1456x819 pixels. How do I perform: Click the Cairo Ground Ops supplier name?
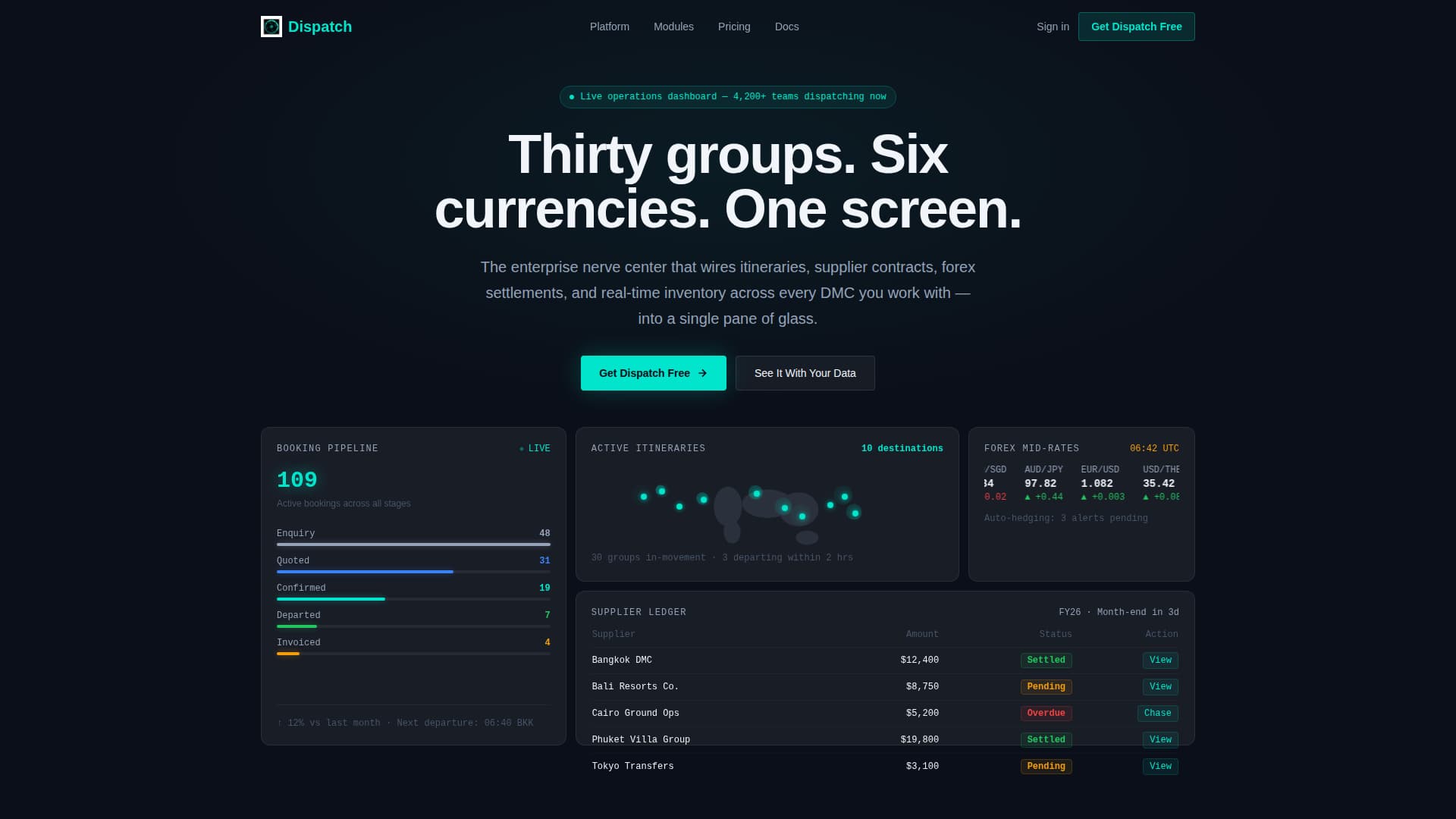coord(635,714)
